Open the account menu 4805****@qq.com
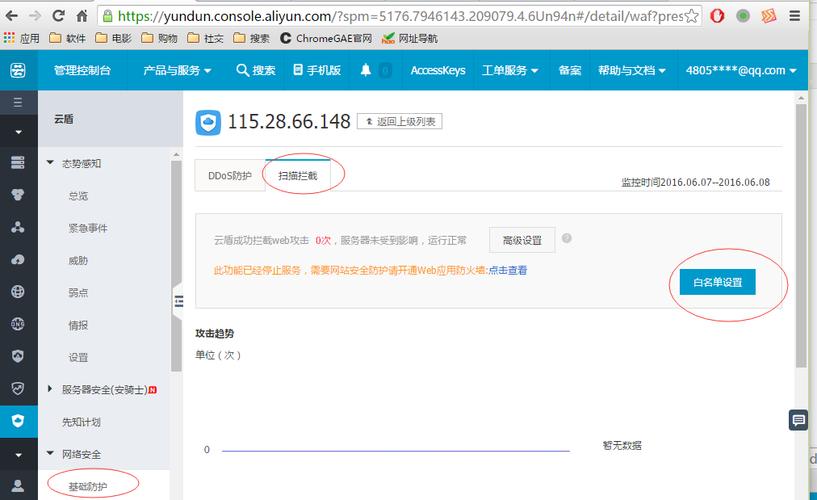 coord(741,70)
